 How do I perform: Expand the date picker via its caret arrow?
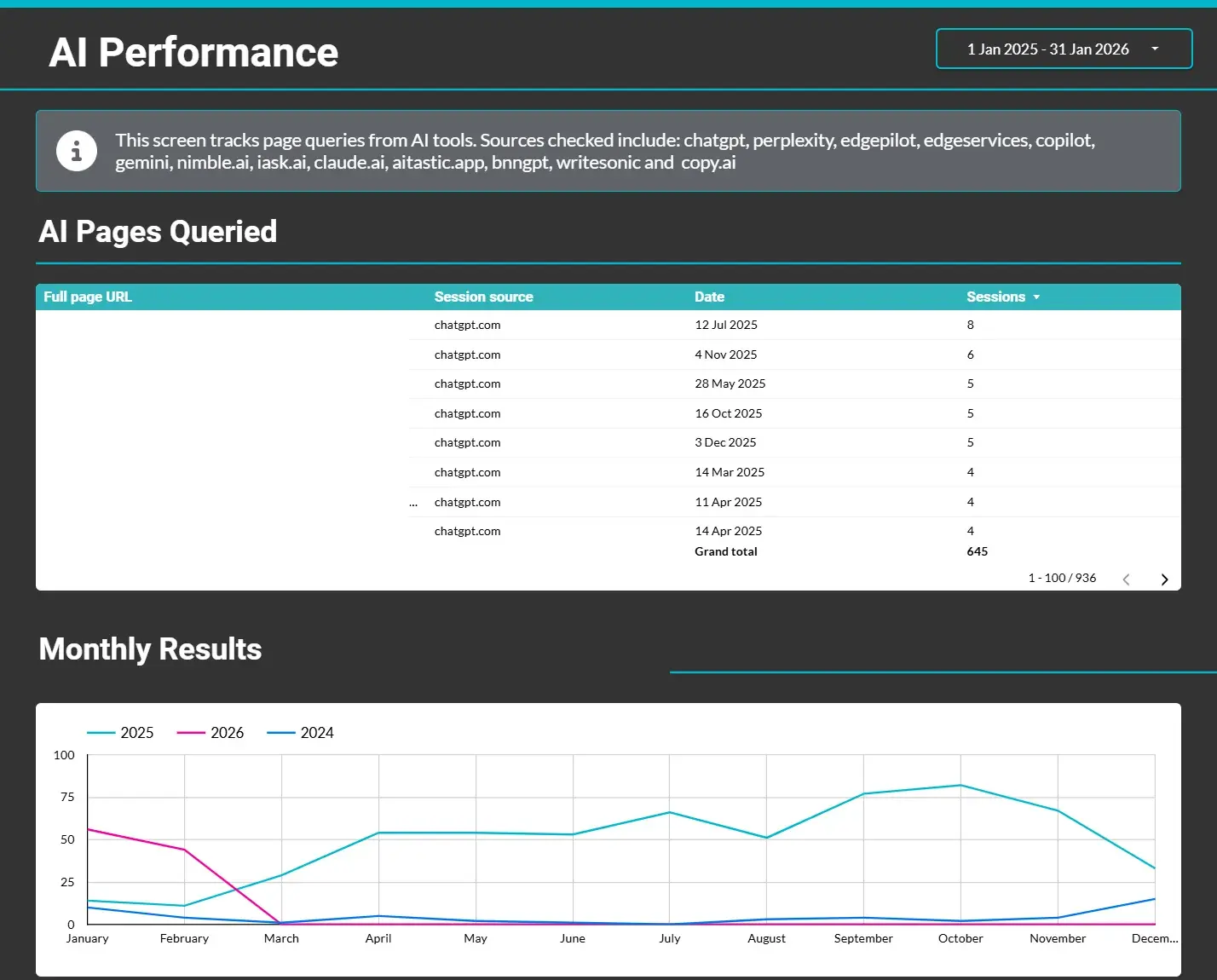click(x=1155, y=49)
